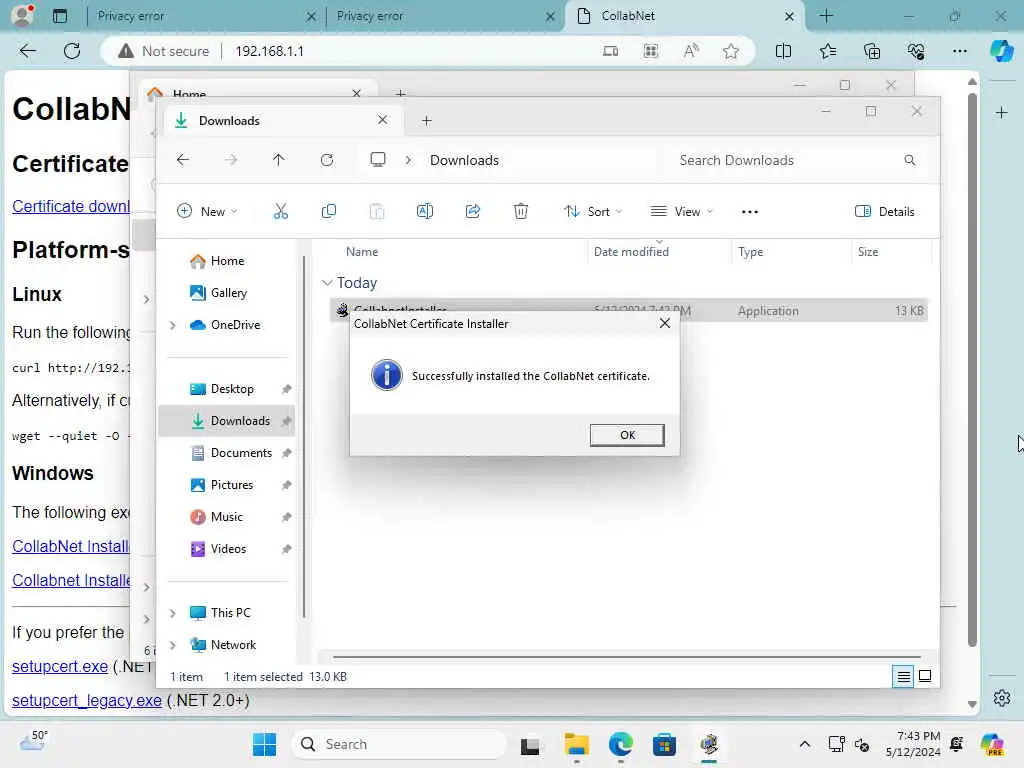Expand the This PC tree node
Viewport: 1024px width, 768px height.
point(172,613)
